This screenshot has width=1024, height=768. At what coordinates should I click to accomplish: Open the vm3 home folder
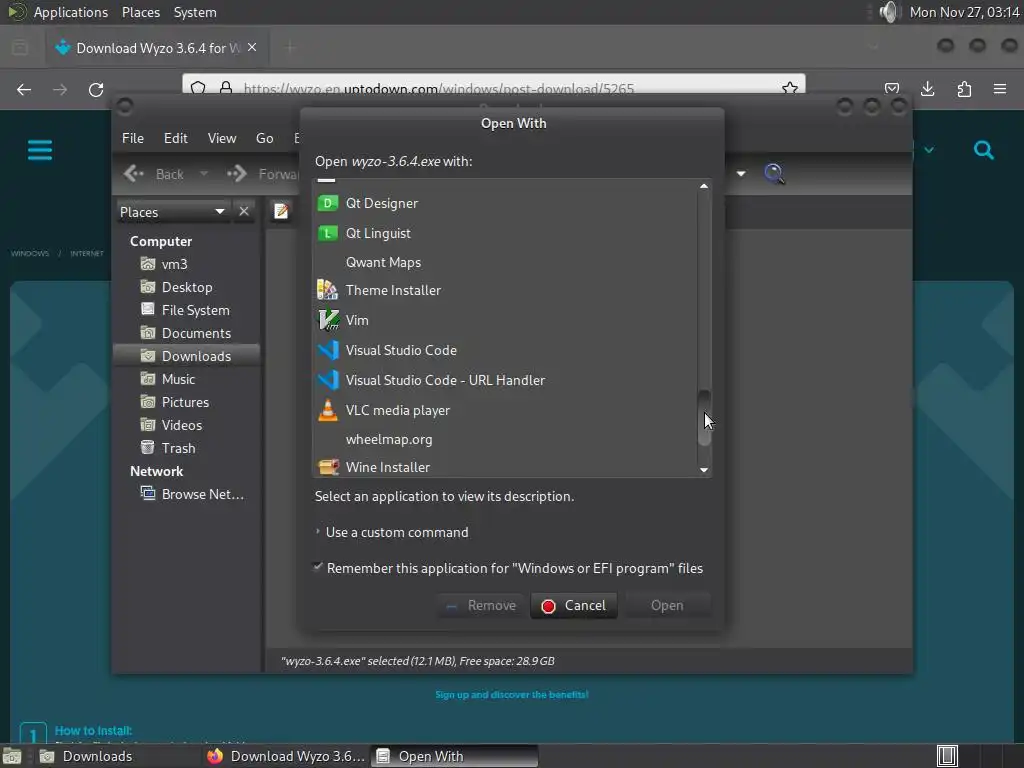coord(174,264)
